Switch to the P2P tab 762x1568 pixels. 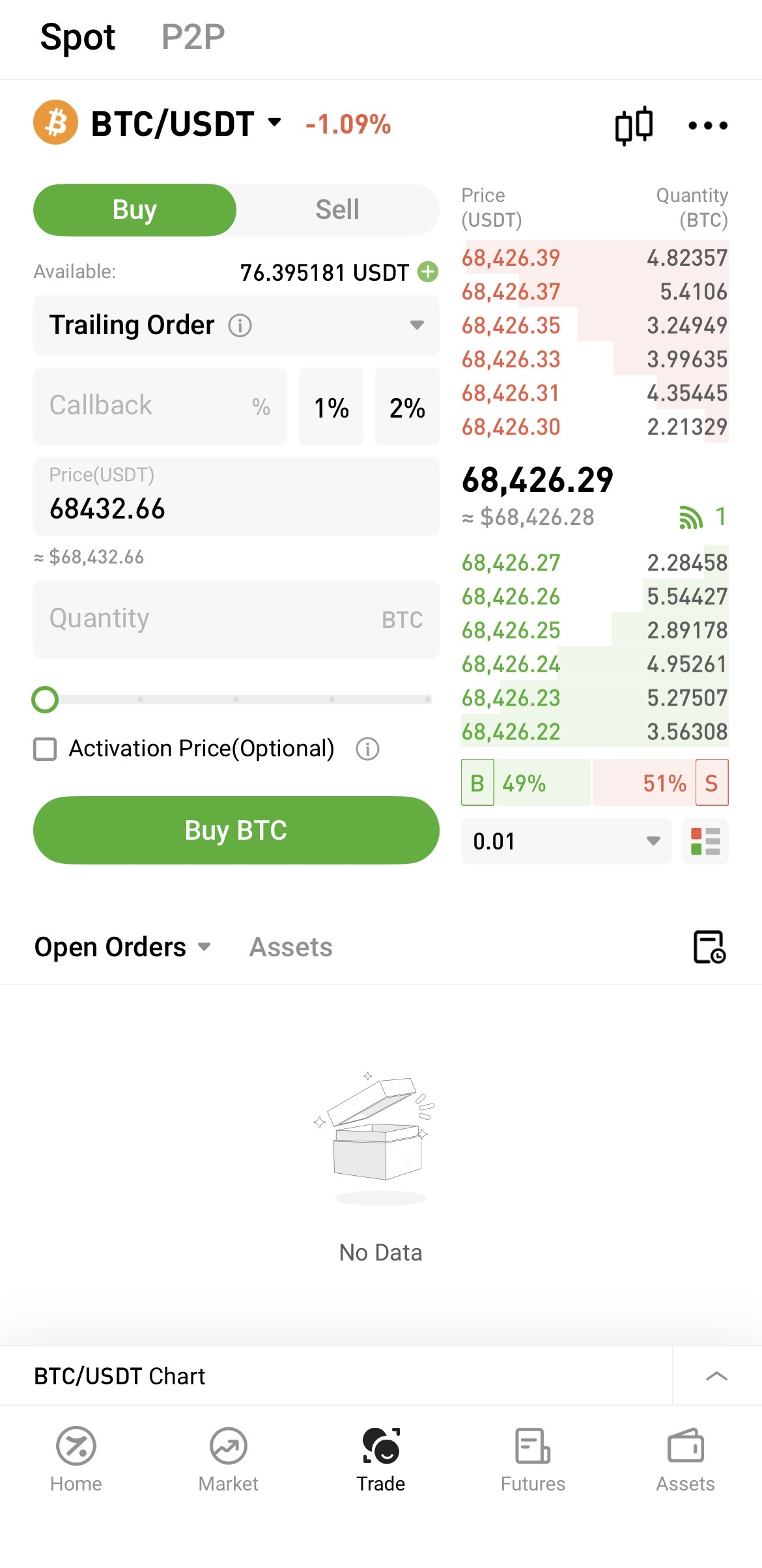(193, 37)
